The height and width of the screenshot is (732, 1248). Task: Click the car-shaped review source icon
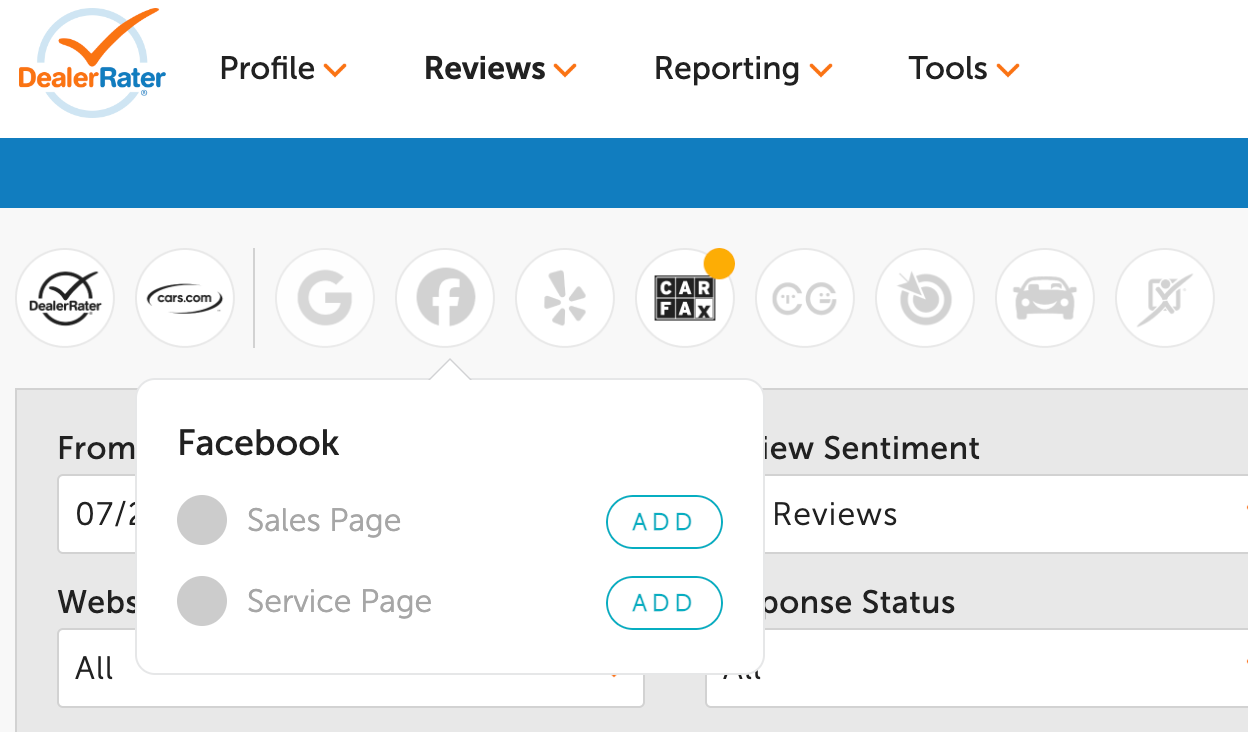[x=1045, y=298]
